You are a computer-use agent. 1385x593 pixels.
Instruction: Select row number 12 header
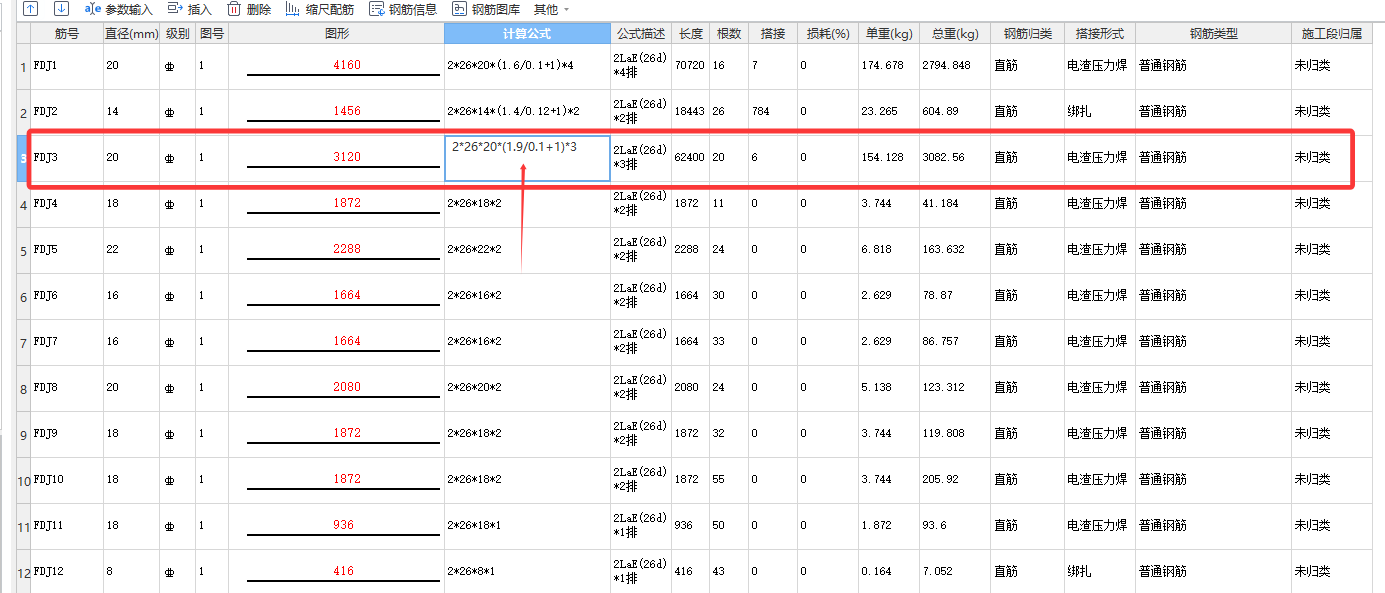(x=23, y=572)
